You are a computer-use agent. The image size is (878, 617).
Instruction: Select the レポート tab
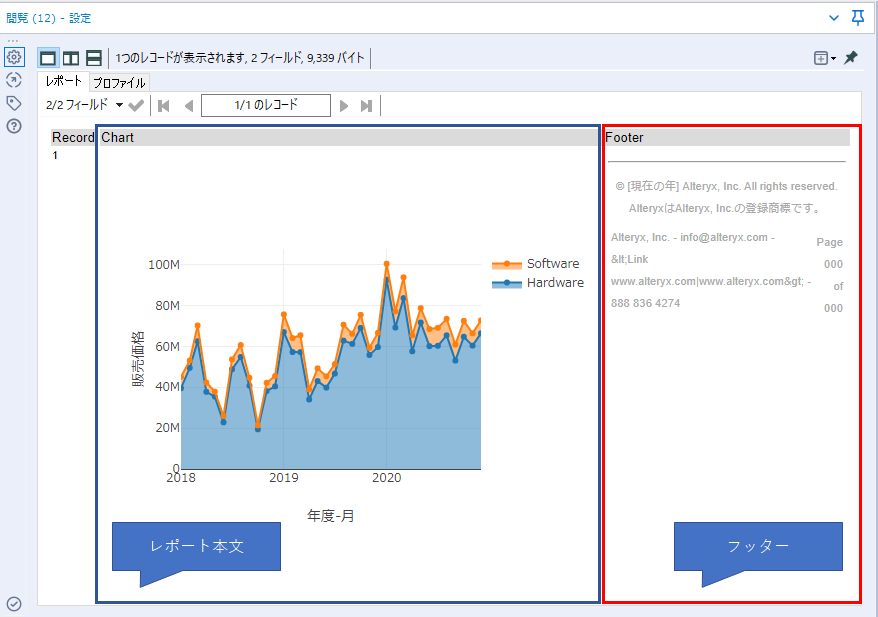[x=64, y=82]
